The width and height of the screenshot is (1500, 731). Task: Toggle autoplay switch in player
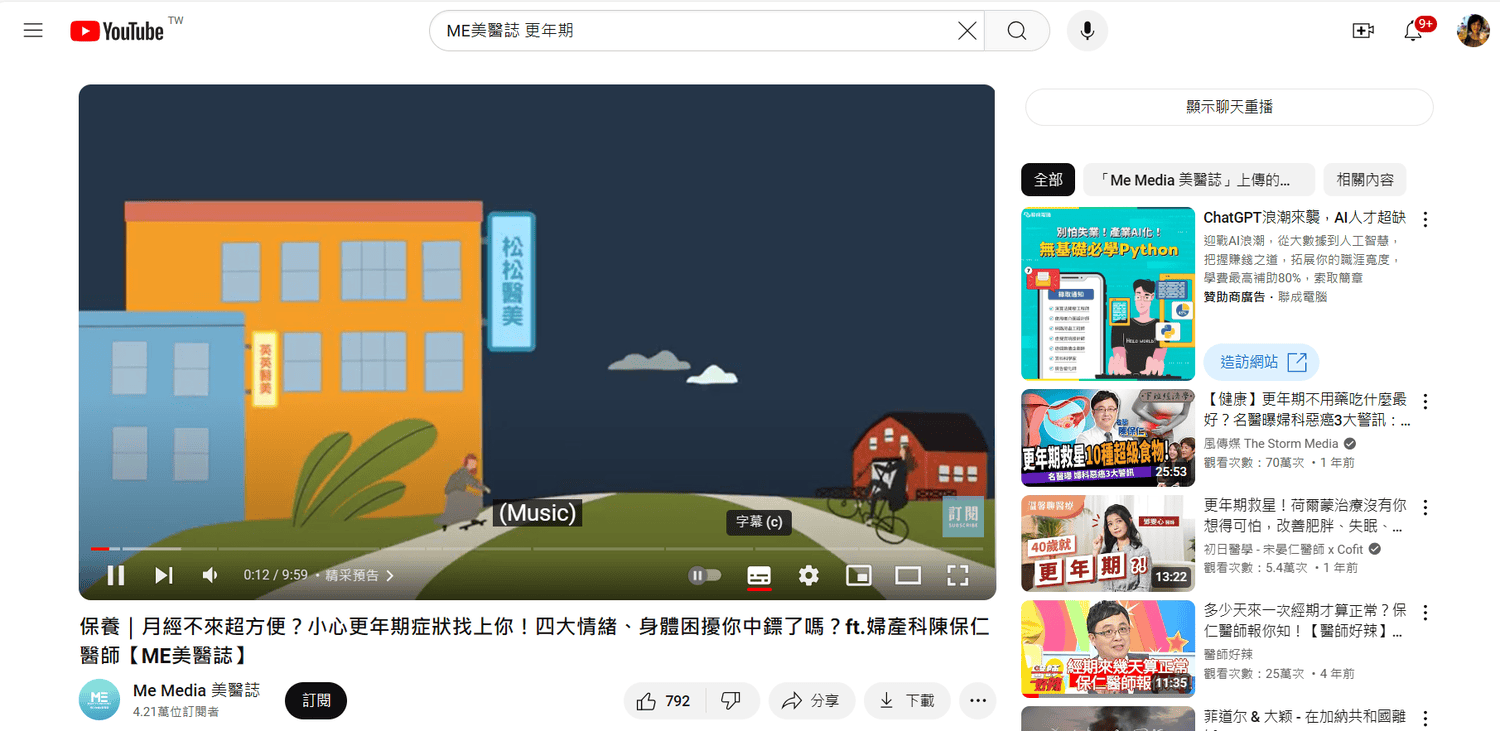coord(705,575)
